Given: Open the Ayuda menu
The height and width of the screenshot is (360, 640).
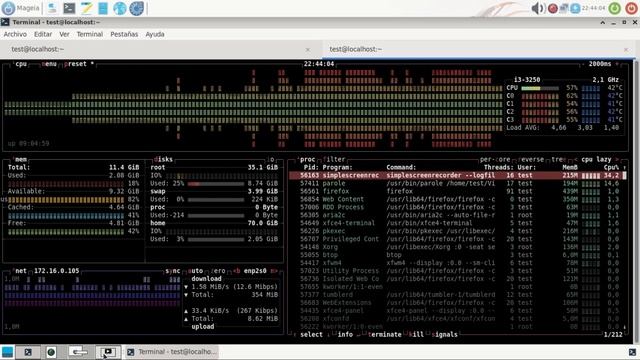Looking at the screenshot, I should click(155, 34).
